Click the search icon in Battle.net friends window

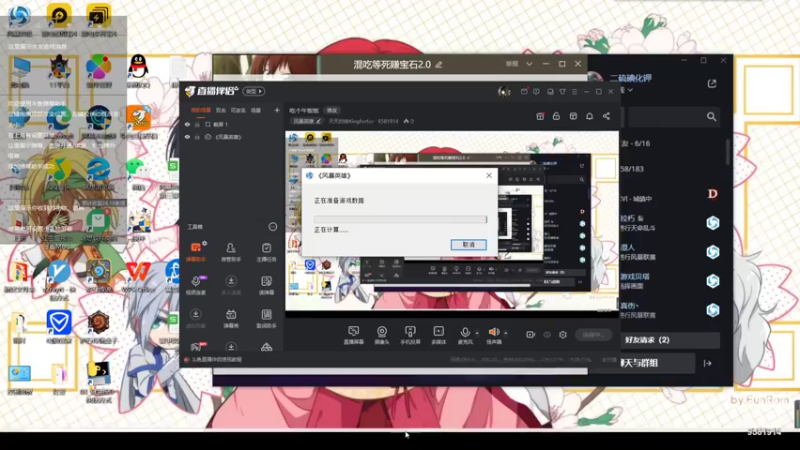coord(712,117)
